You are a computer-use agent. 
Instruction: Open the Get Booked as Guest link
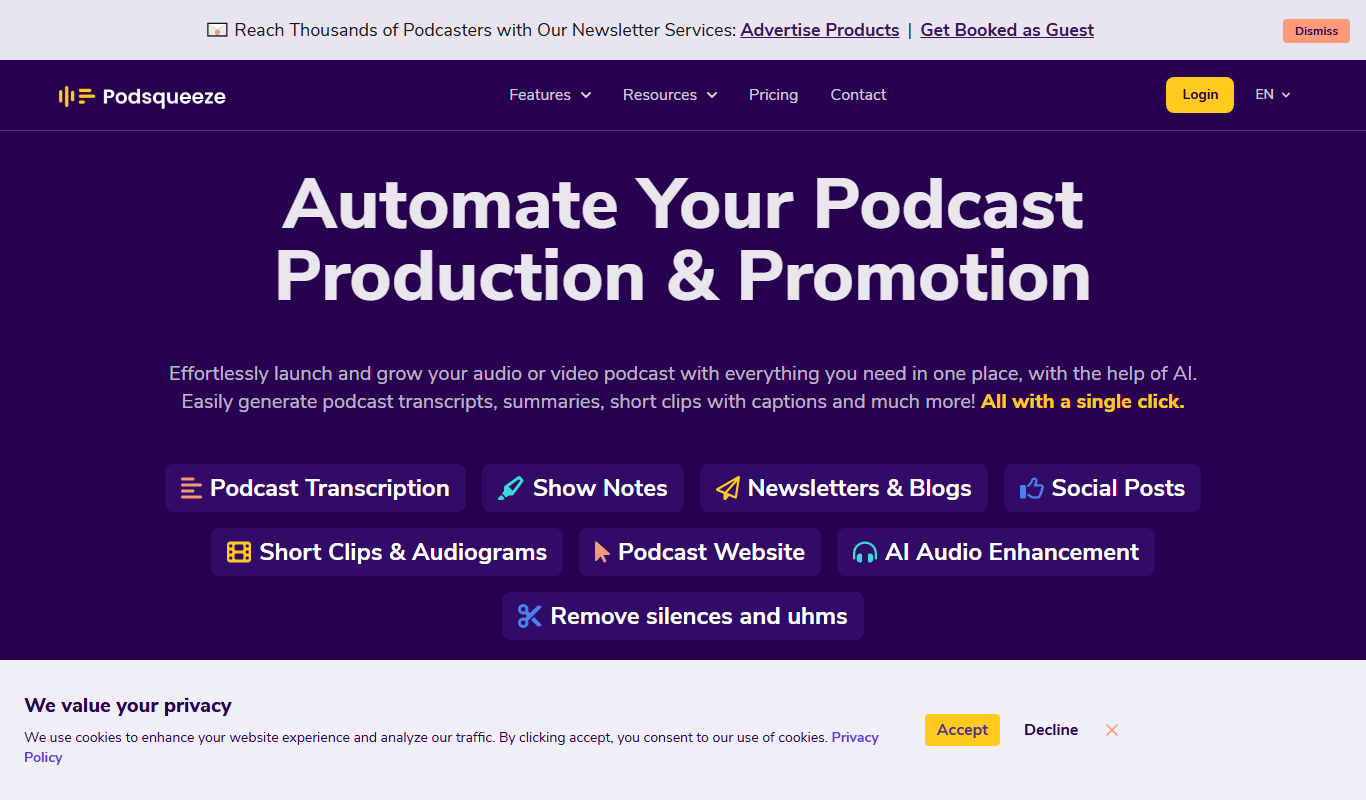(x=1007, y=30)
